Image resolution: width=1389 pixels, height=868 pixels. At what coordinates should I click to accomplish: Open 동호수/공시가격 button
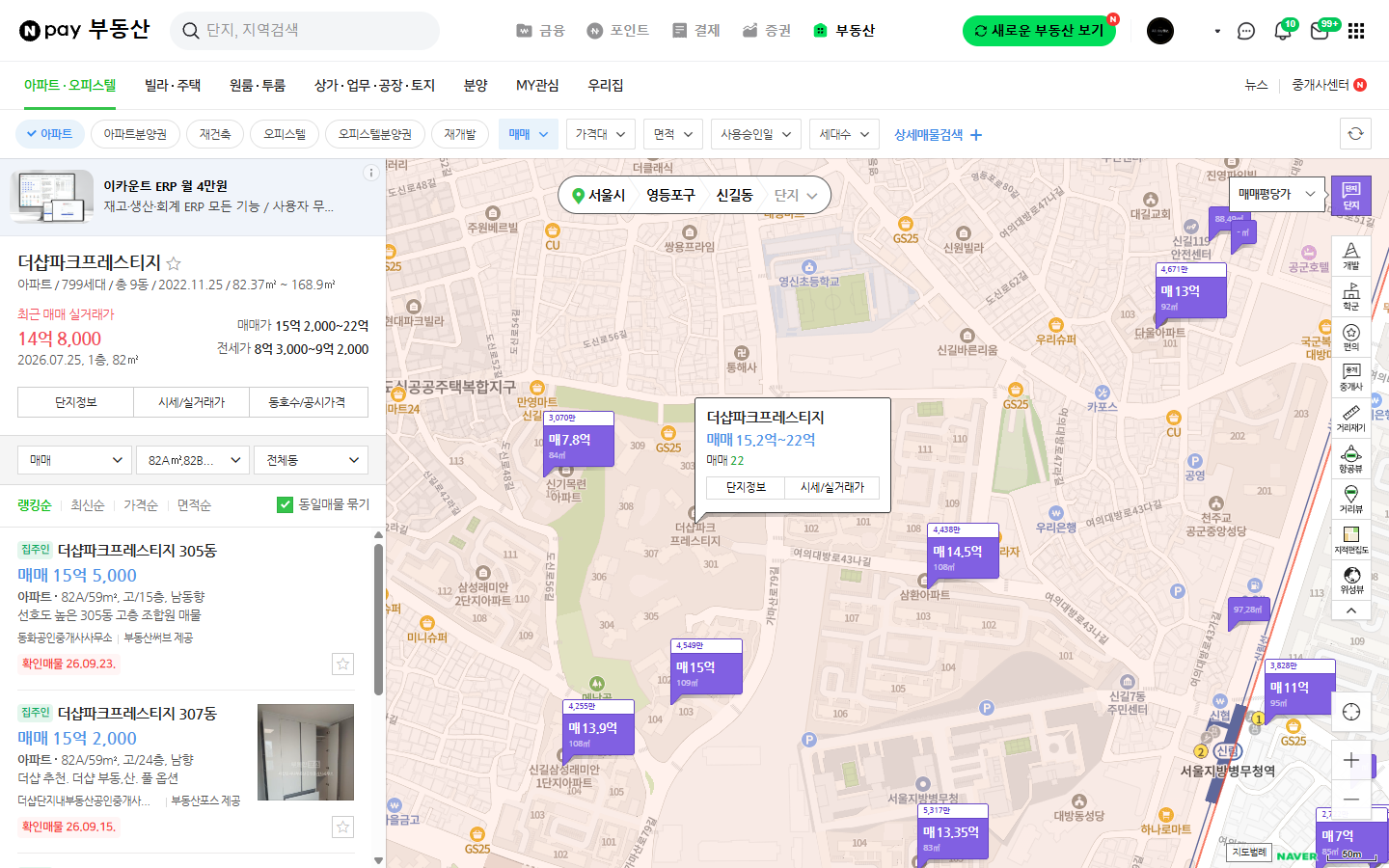tap(308, 402)
